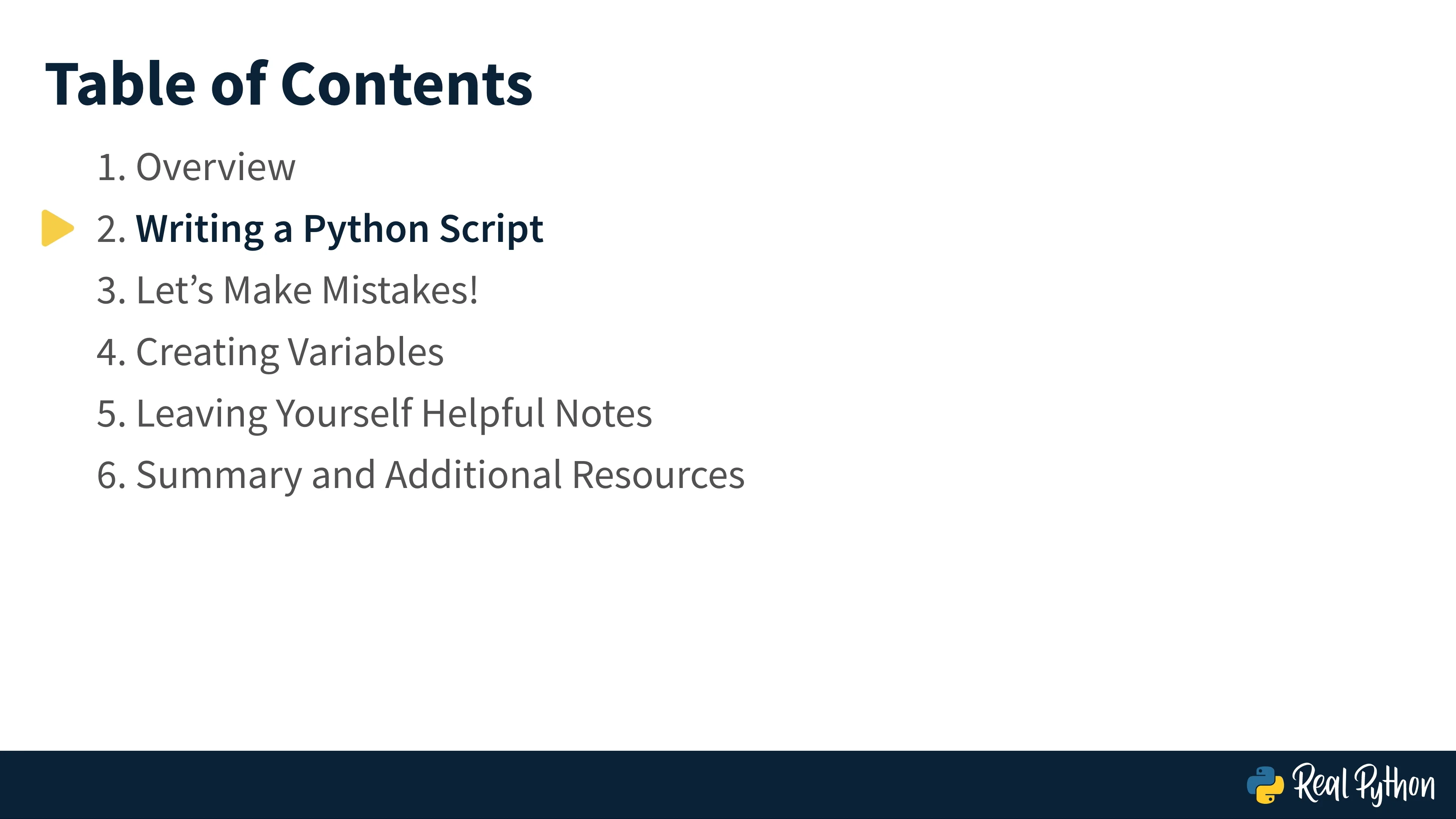Click the number 1. before Overview
The width and height of the screenshot is (1456, 819).
click(111, 168)
